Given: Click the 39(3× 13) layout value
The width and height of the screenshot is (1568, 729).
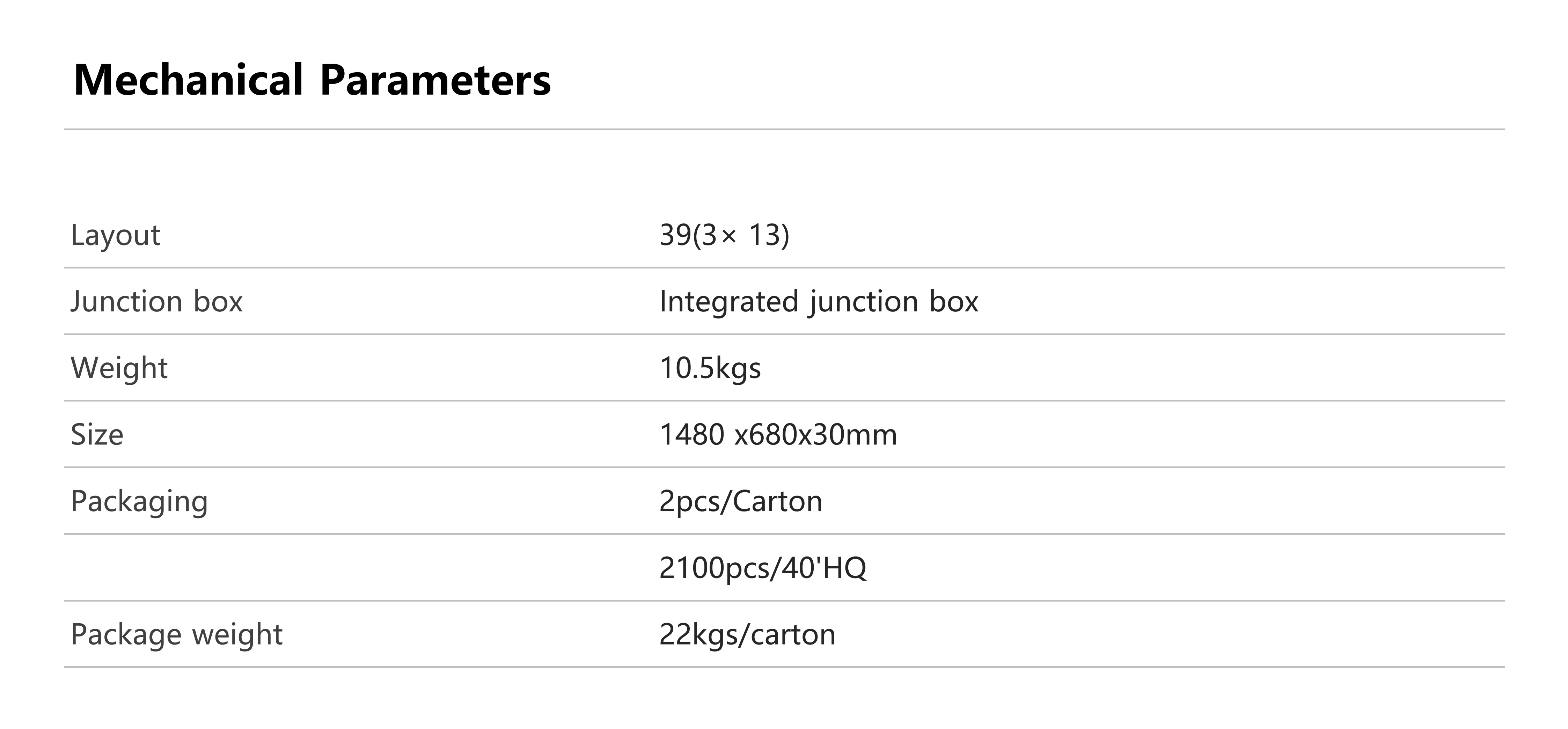Looking at the screenshot, I should tap(724, 236).
